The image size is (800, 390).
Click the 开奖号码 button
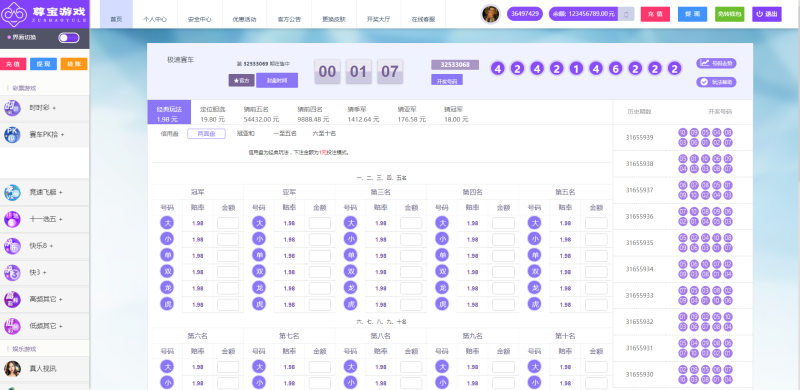pos(447,81)
